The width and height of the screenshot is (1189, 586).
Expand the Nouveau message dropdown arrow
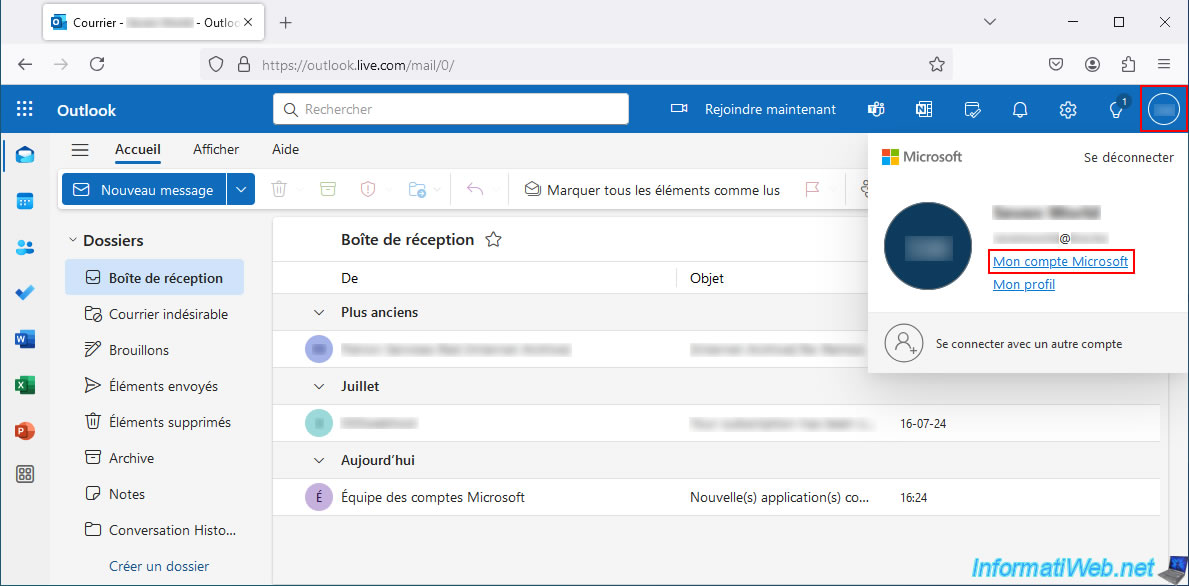click(x=241, y=190)
